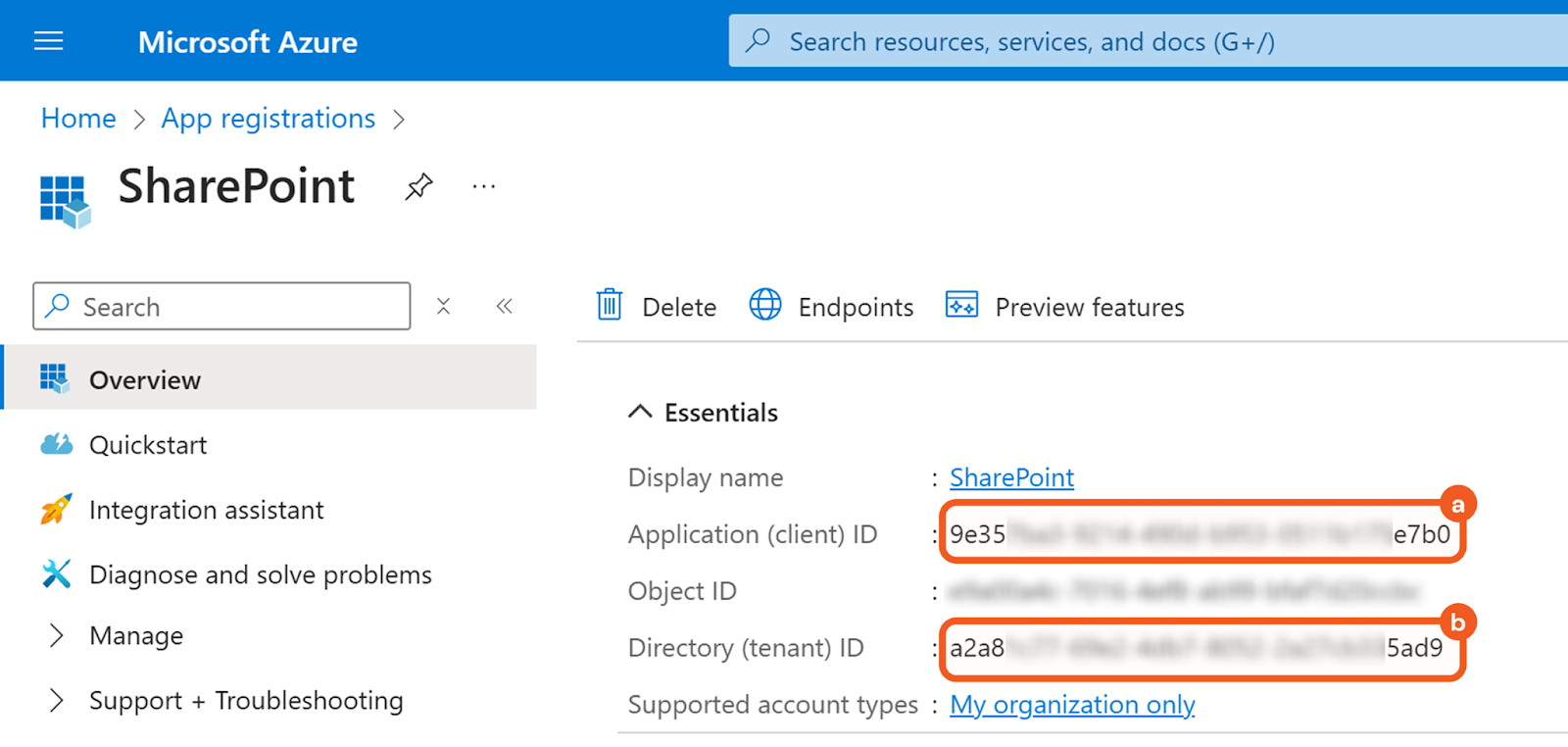
Task: Click the SharePoint display name link
Action: tap(1011, 477)
